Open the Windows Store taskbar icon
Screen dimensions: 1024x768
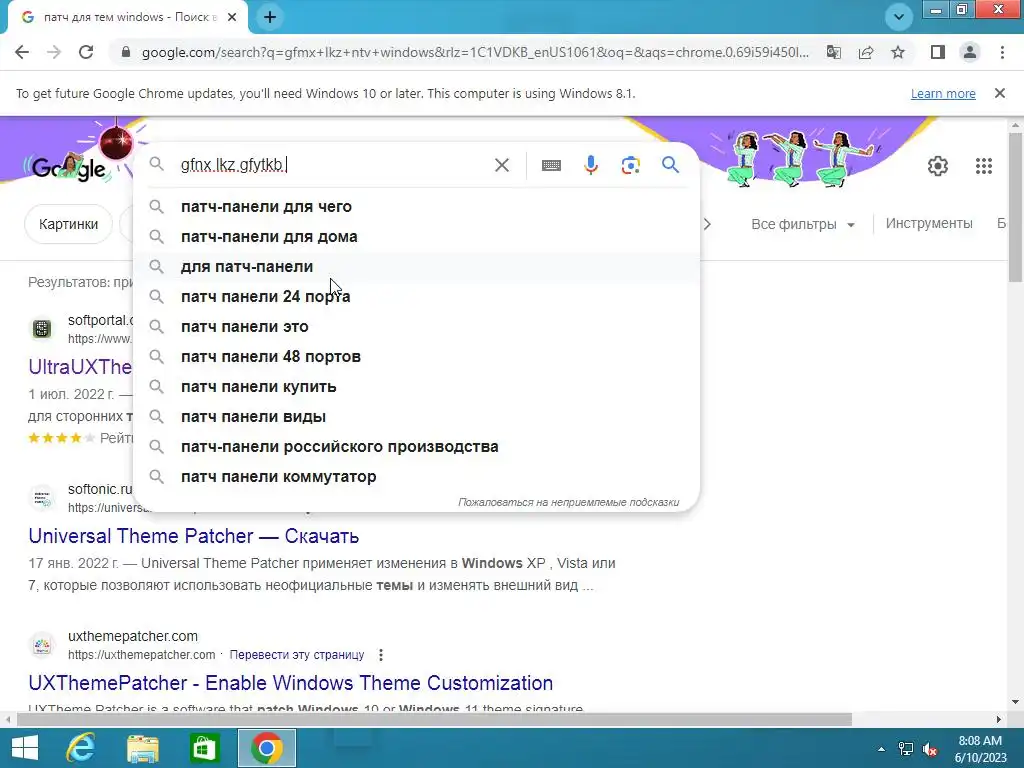204,748
